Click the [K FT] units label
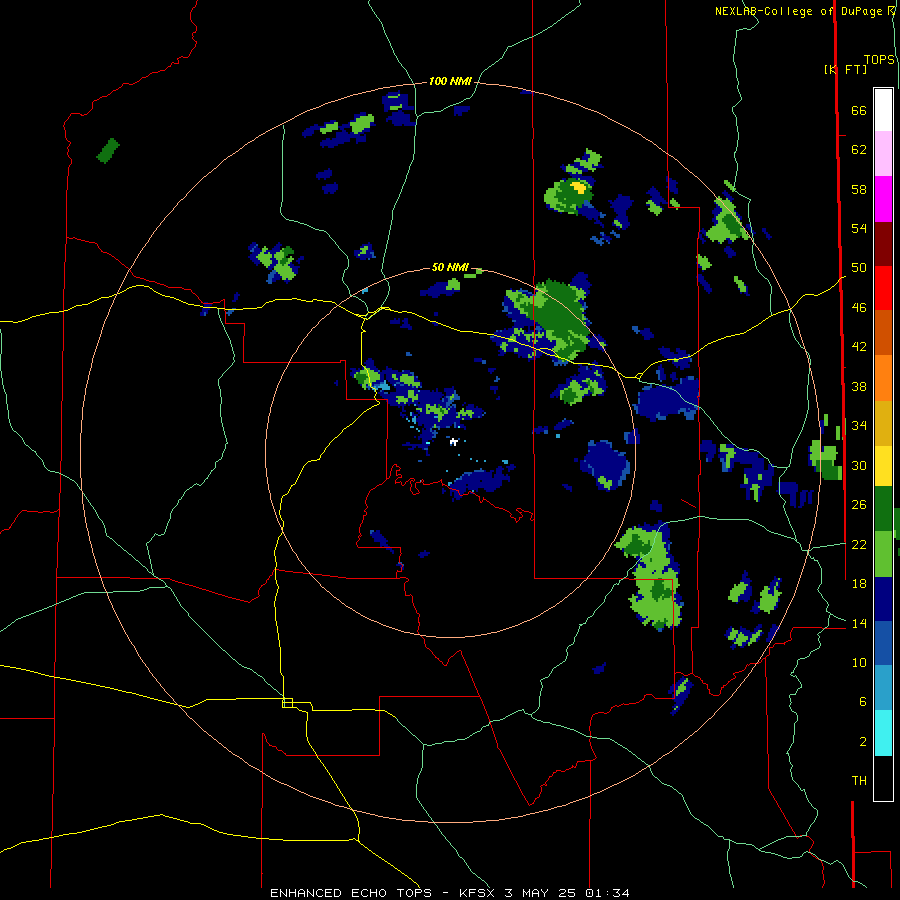 click(x=845, y=69)
